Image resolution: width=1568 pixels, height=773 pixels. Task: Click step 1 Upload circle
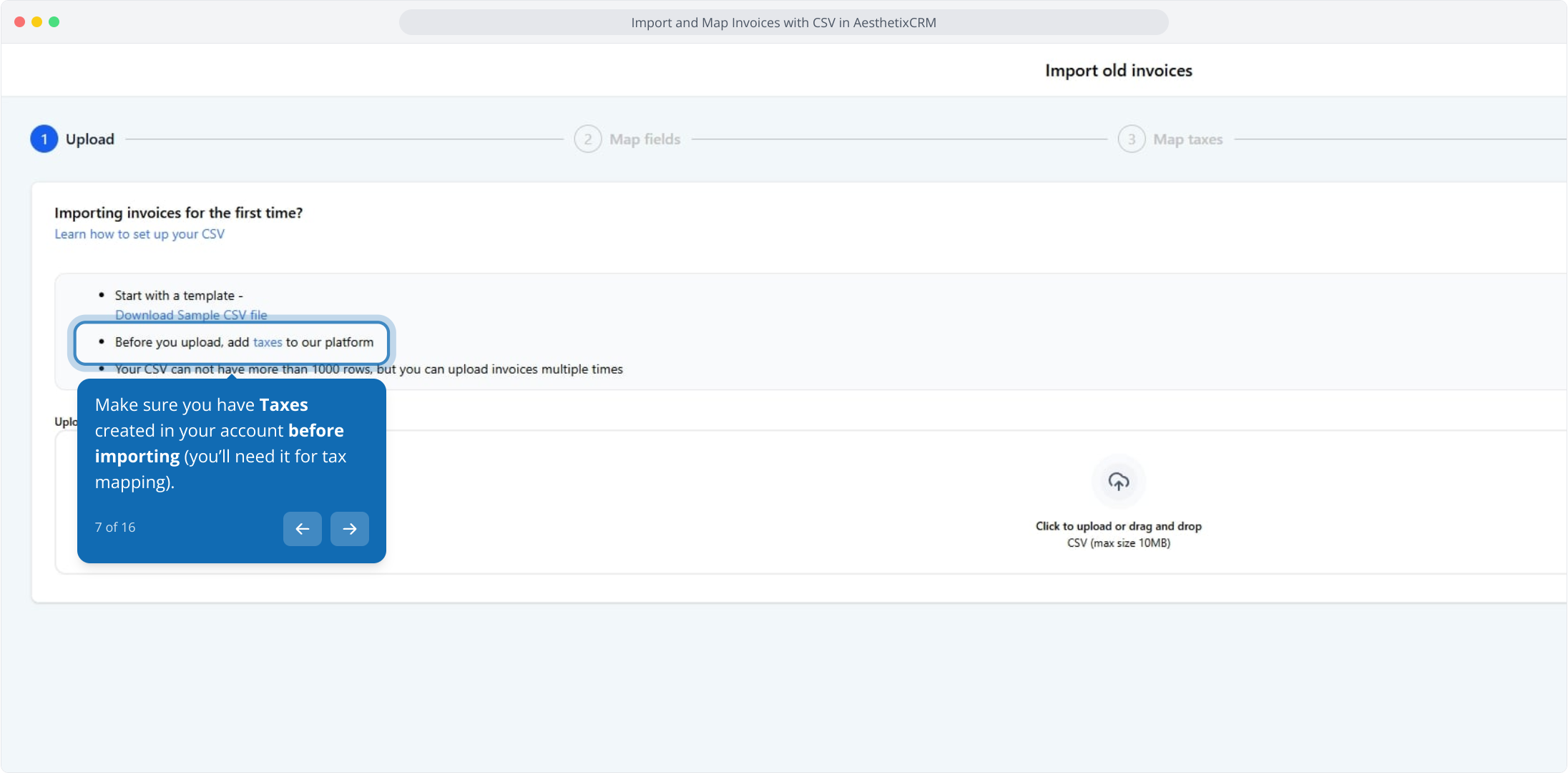click(44, 139)
